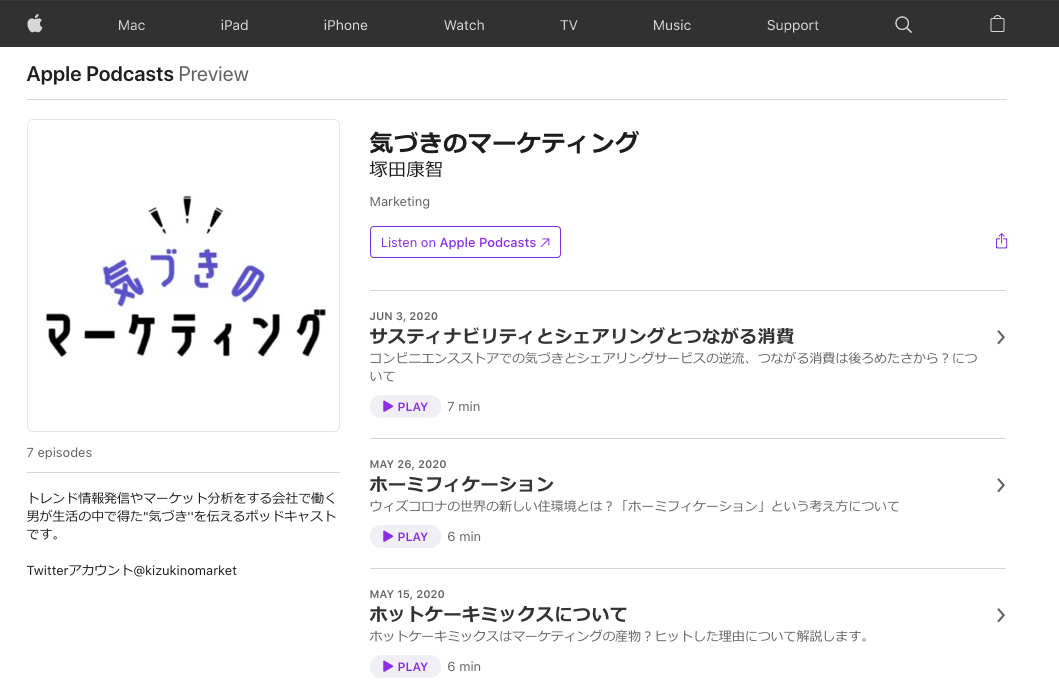
Task: Click description starting ホットケーキミックスはマーケティング
Action: tap(619, 636)
